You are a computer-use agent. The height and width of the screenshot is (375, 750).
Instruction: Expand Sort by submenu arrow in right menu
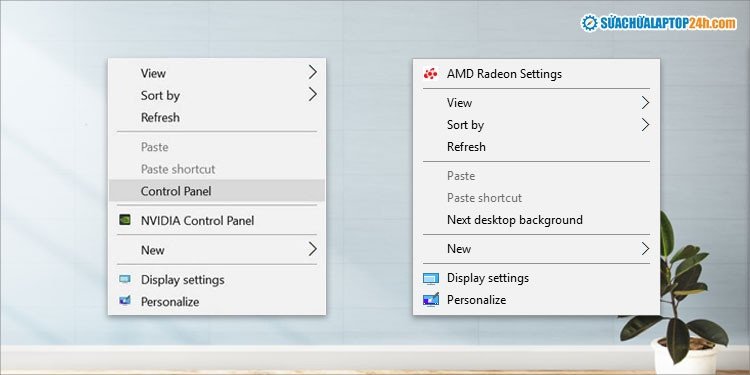coord(645,125)
